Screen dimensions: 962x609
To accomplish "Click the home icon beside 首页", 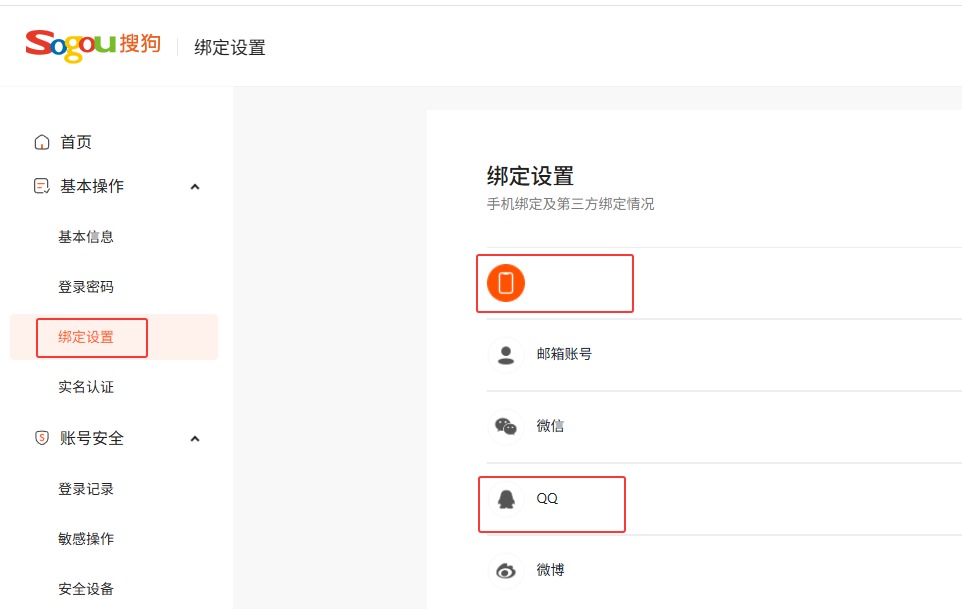I will click(42, 142).
